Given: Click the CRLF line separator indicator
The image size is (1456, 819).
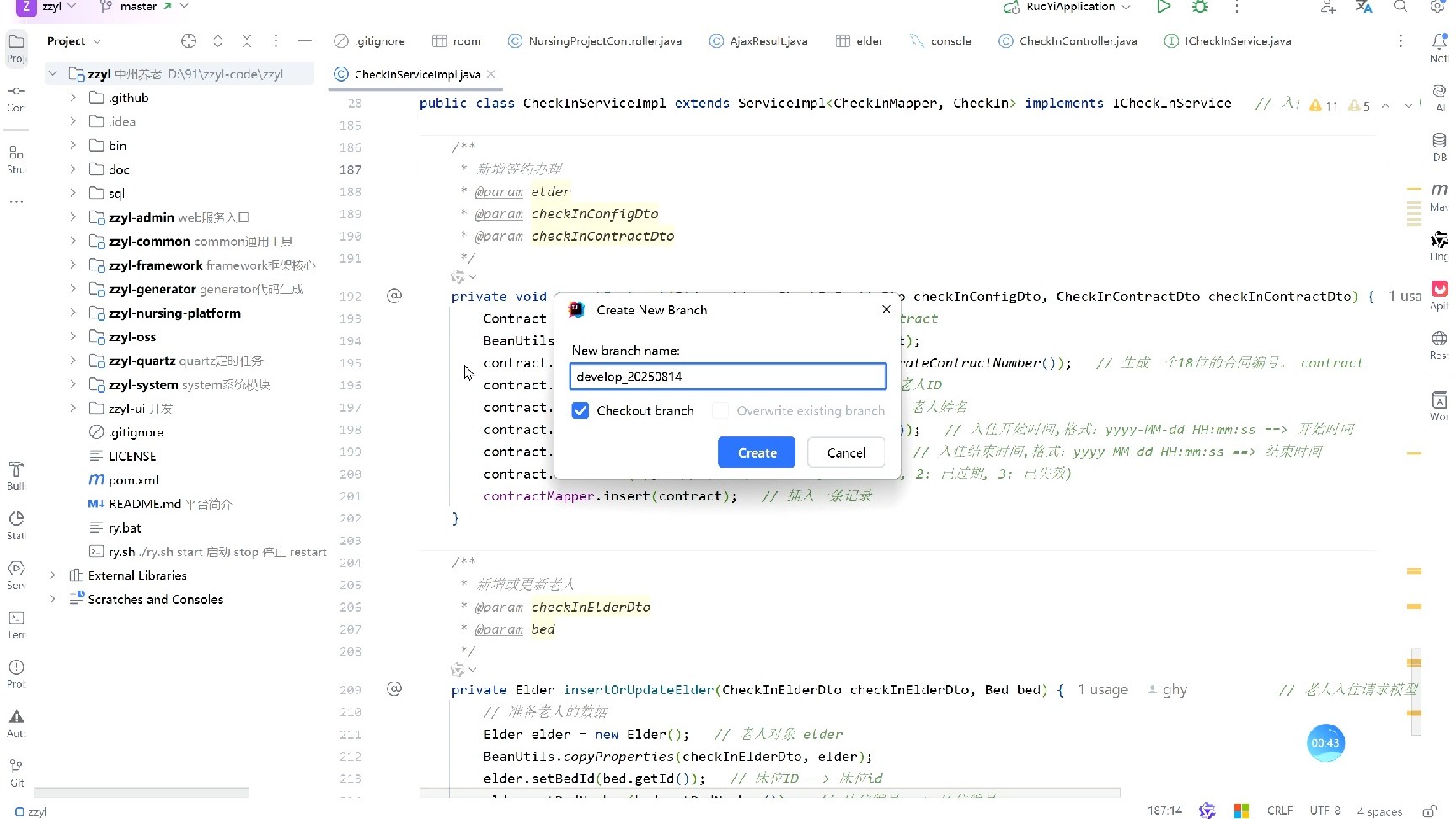Looking at the screenshot, I should click(x=1279, y=811).
